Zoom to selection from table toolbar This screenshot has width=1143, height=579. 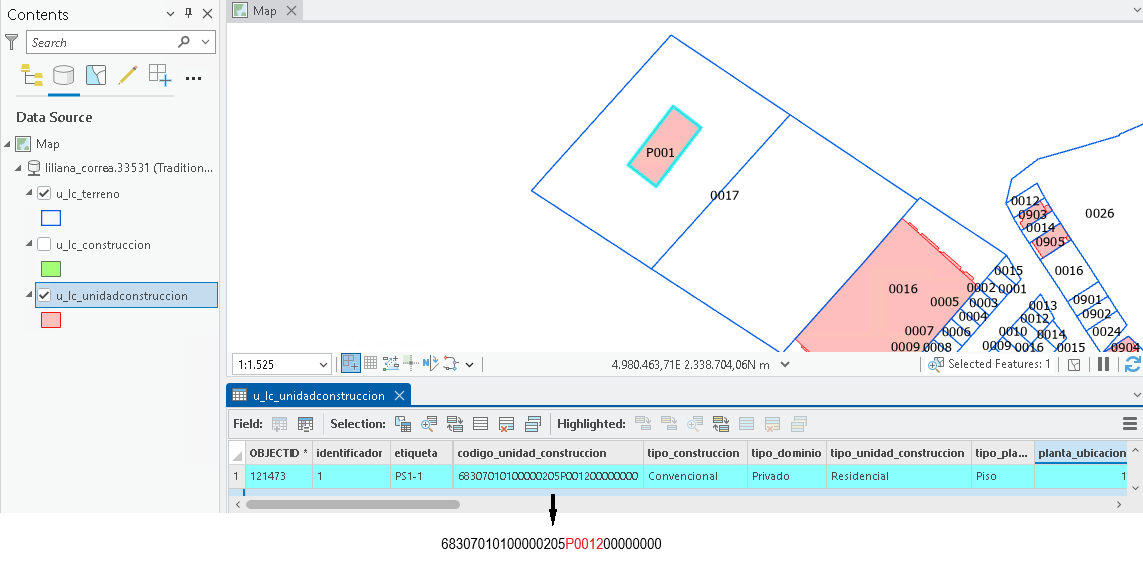click(429, 424)
